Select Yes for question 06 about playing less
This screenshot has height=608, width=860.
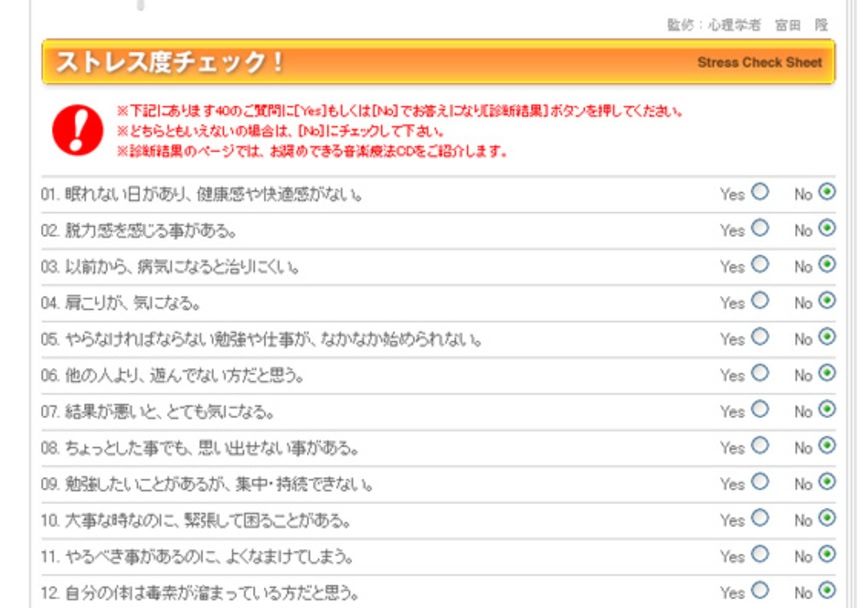coord(760,373)
